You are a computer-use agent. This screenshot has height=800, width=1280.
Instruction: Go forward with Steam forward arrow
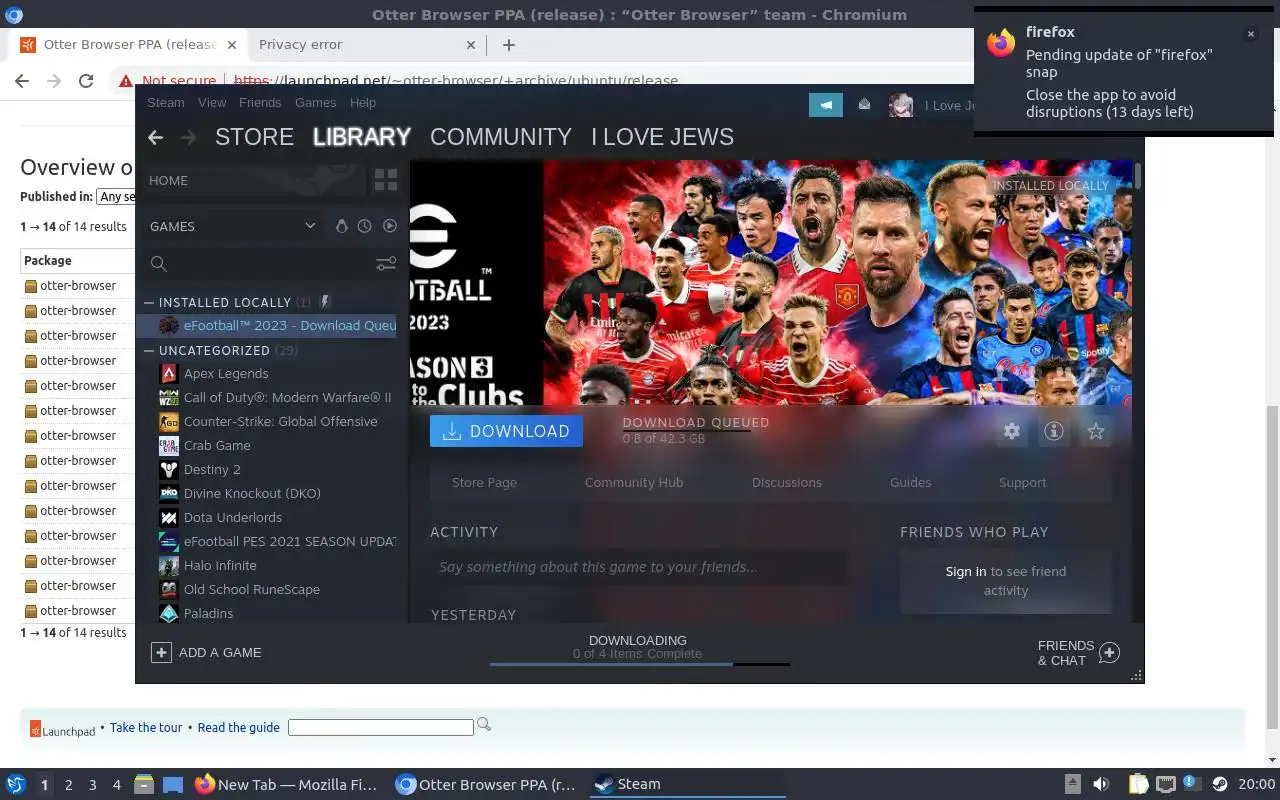pyautogui.click(x=188, y=137)
